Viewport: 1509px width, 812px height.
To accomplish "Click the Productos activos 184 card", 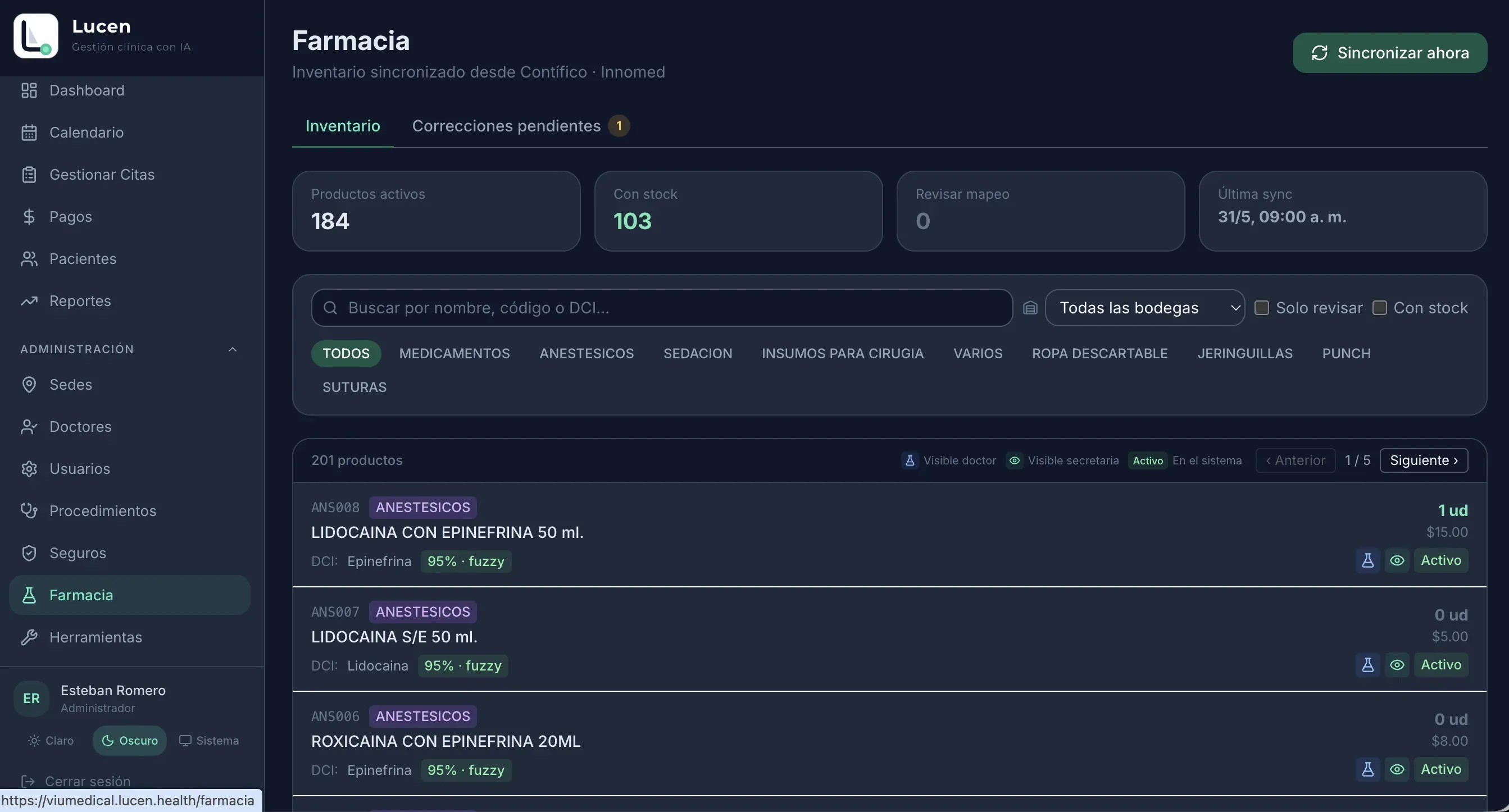I will tap(437, 211).
